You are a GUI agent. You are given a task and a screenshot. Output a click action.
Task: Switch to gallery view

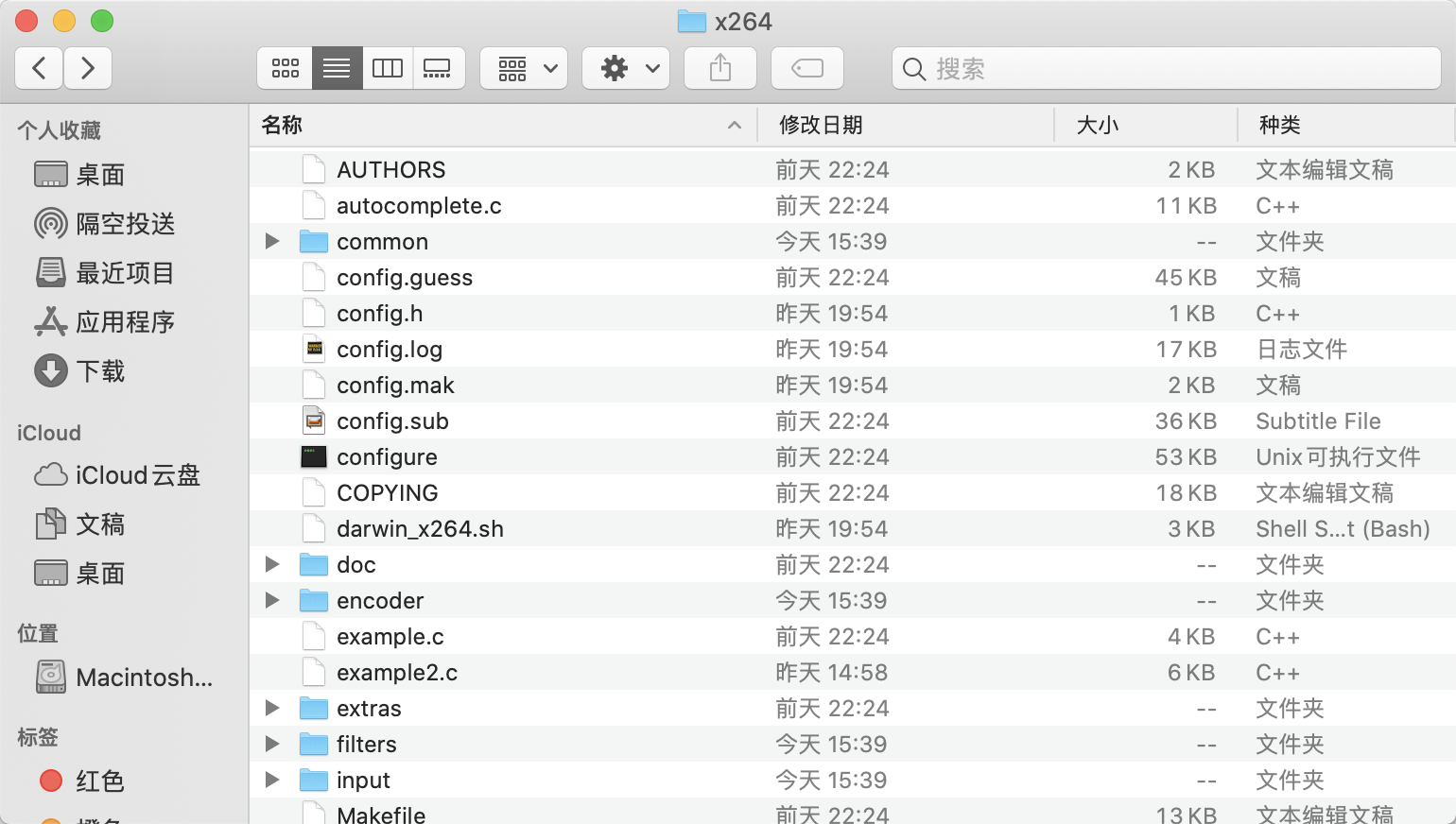click(x=438, y=68)
